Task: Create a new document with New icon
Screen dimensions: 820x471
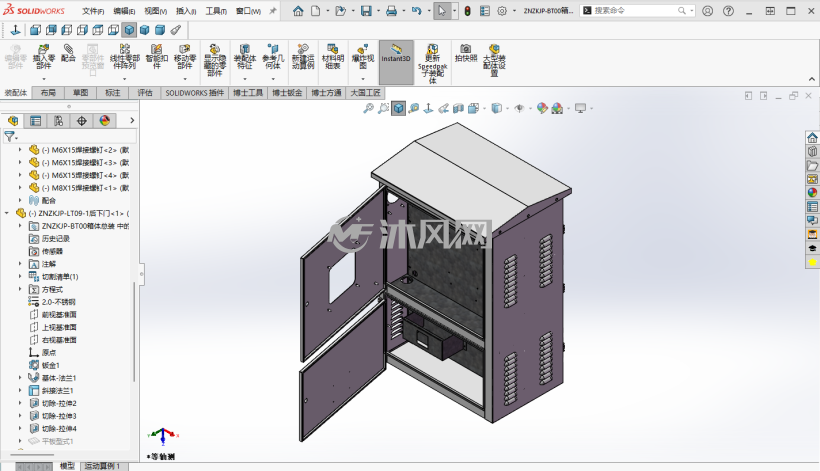Action: (315, 10)
